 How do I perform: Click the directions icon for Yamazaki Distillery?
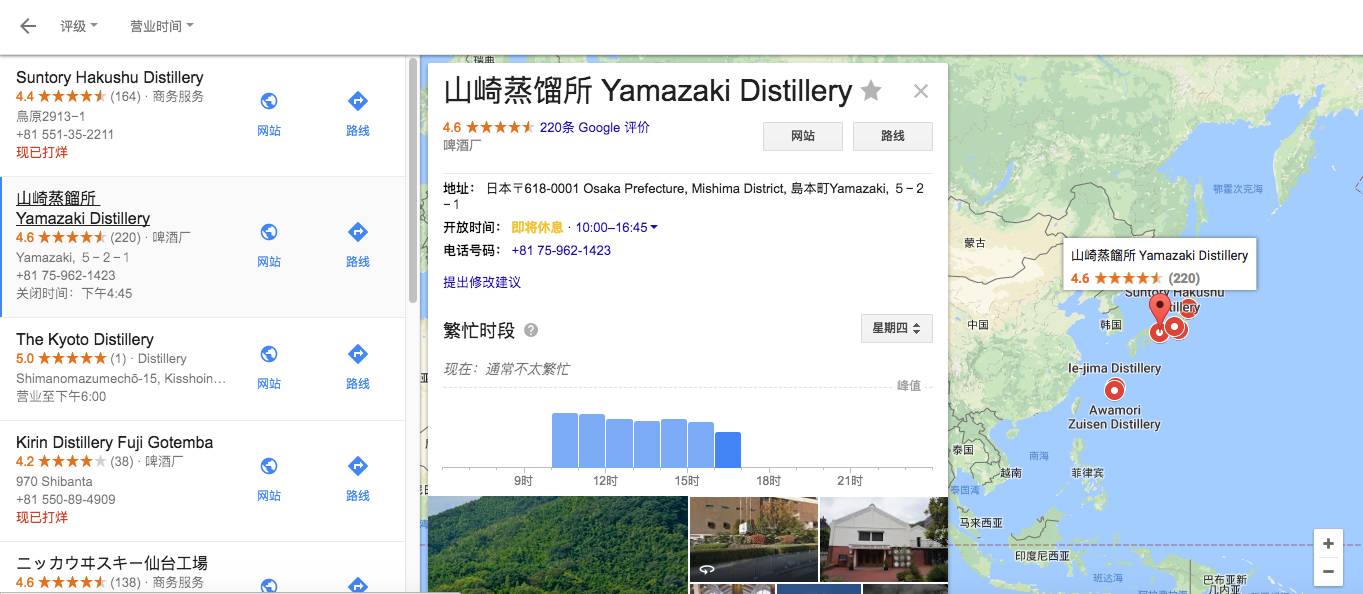coord(357,231)
